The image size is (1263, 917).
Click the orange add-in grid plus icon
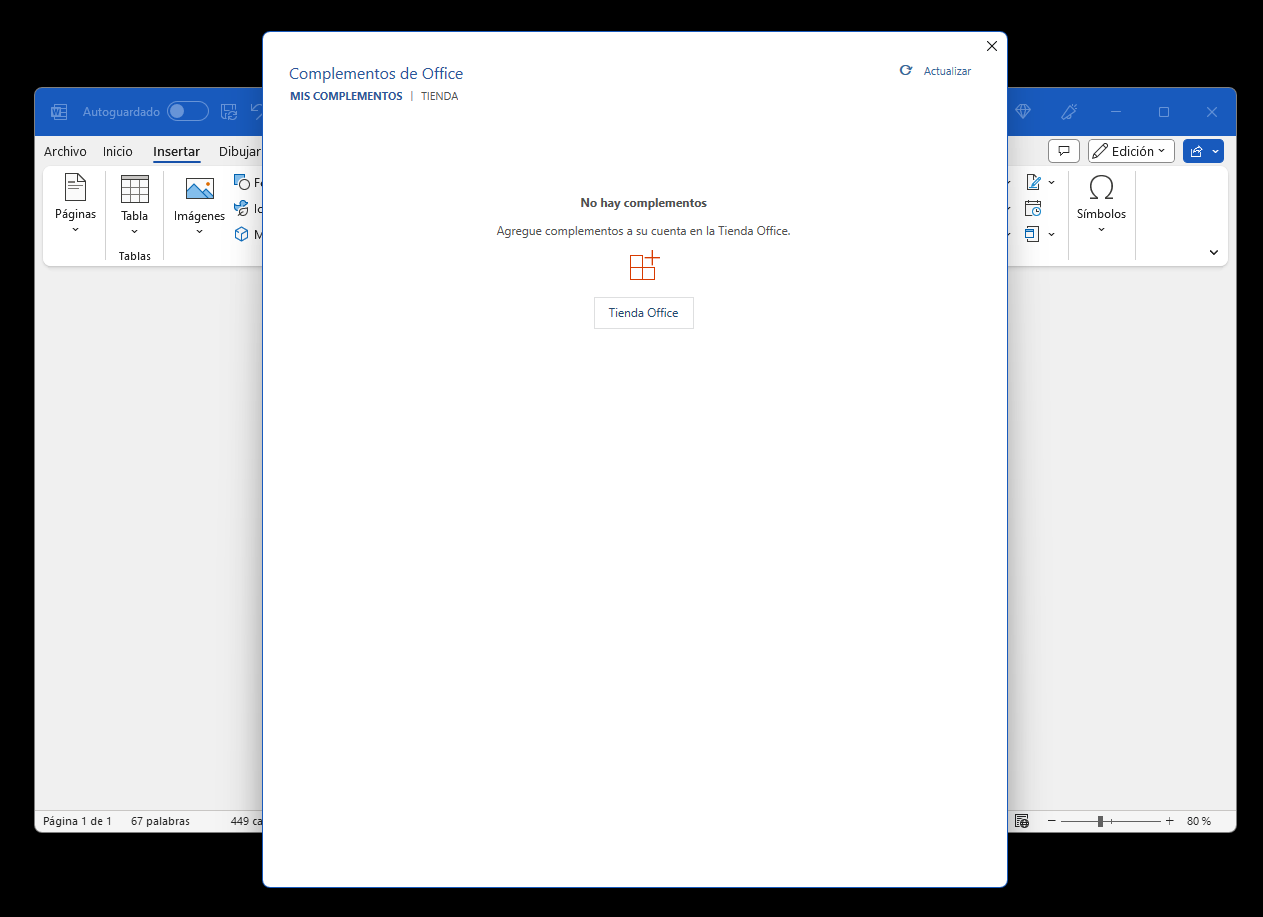pyautogui.click(x=644, y=266)
